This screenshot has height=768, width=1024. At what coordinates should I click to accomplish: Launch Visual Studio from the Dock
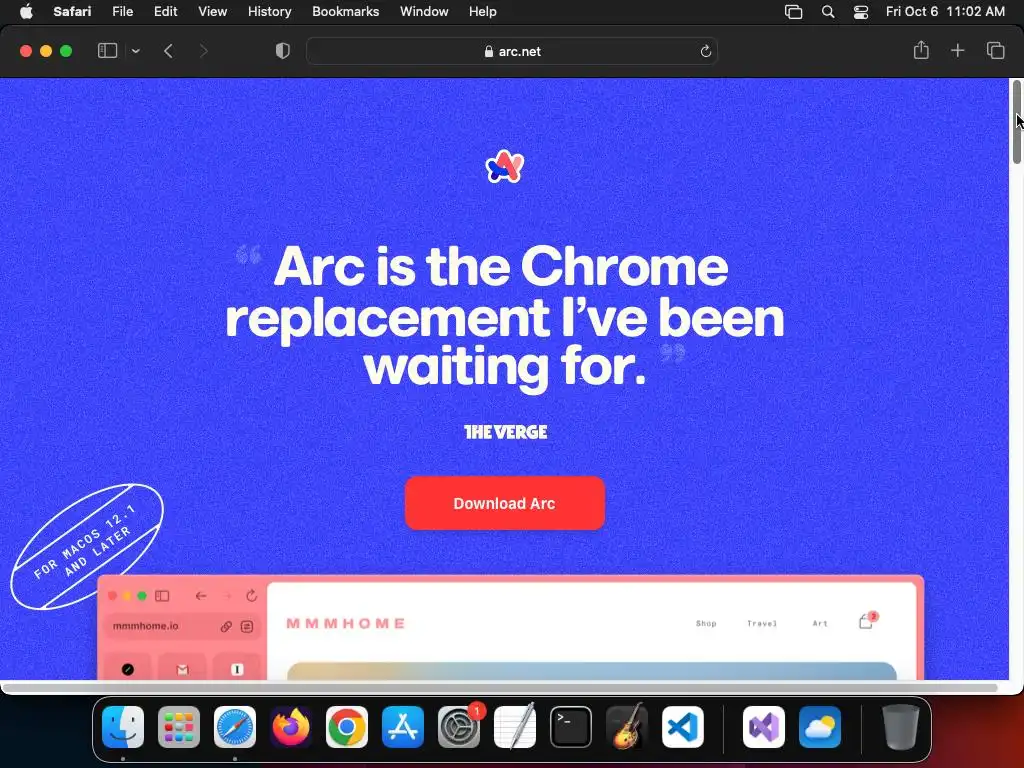(764, 727)
